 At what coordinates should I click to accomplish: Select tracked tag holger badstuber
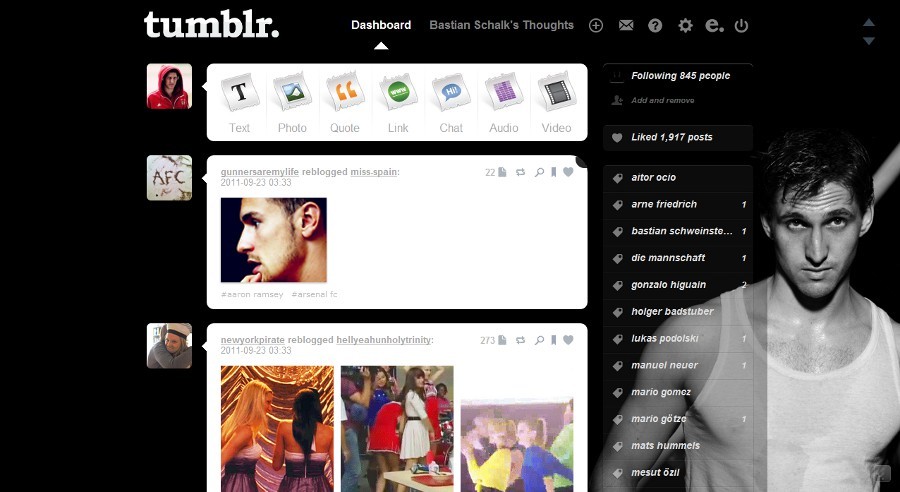tap(678, 312)
